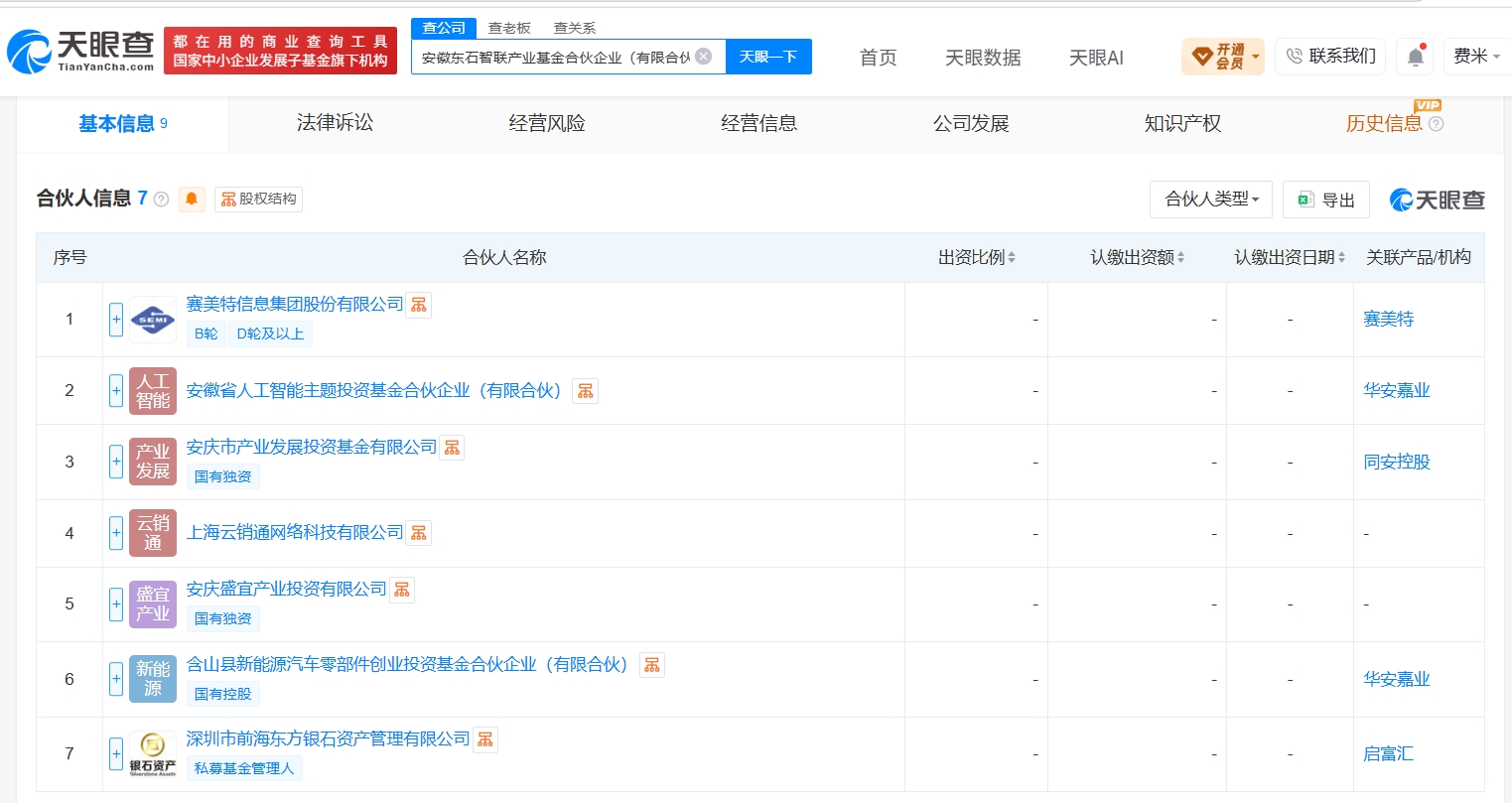Switch to the 法律诉讼 tab

pos(336,123)
